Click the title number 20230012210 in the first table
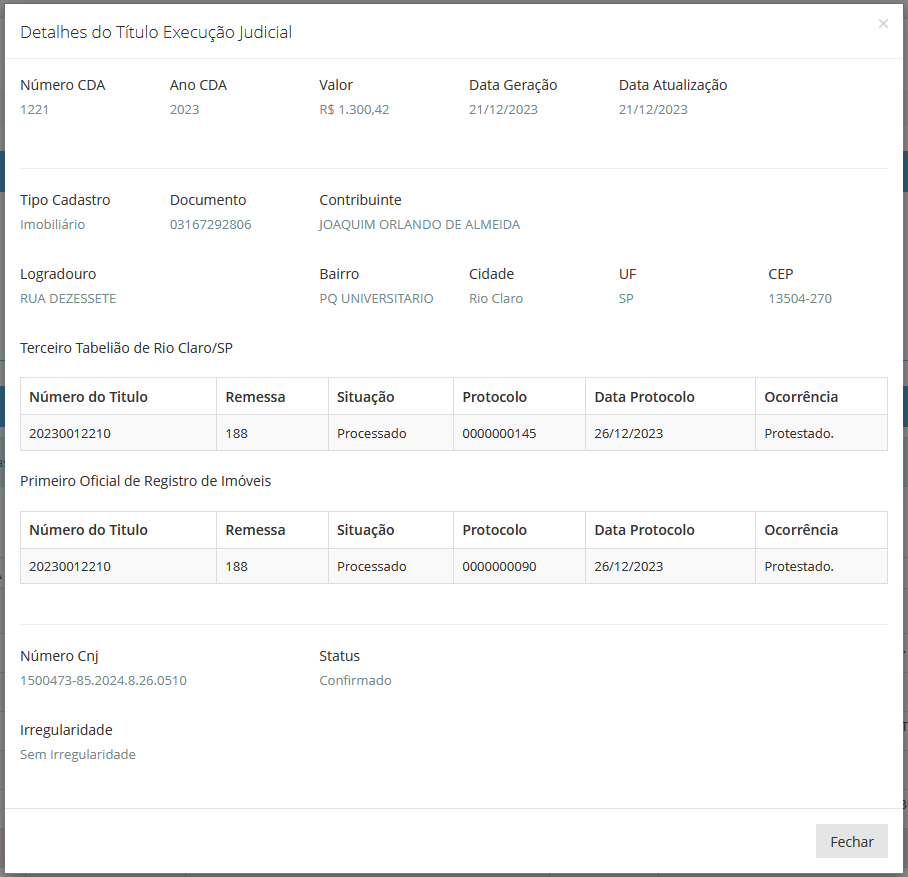This screenshot has width=908, height=877. pyautogui.click(x=69, y=433)
